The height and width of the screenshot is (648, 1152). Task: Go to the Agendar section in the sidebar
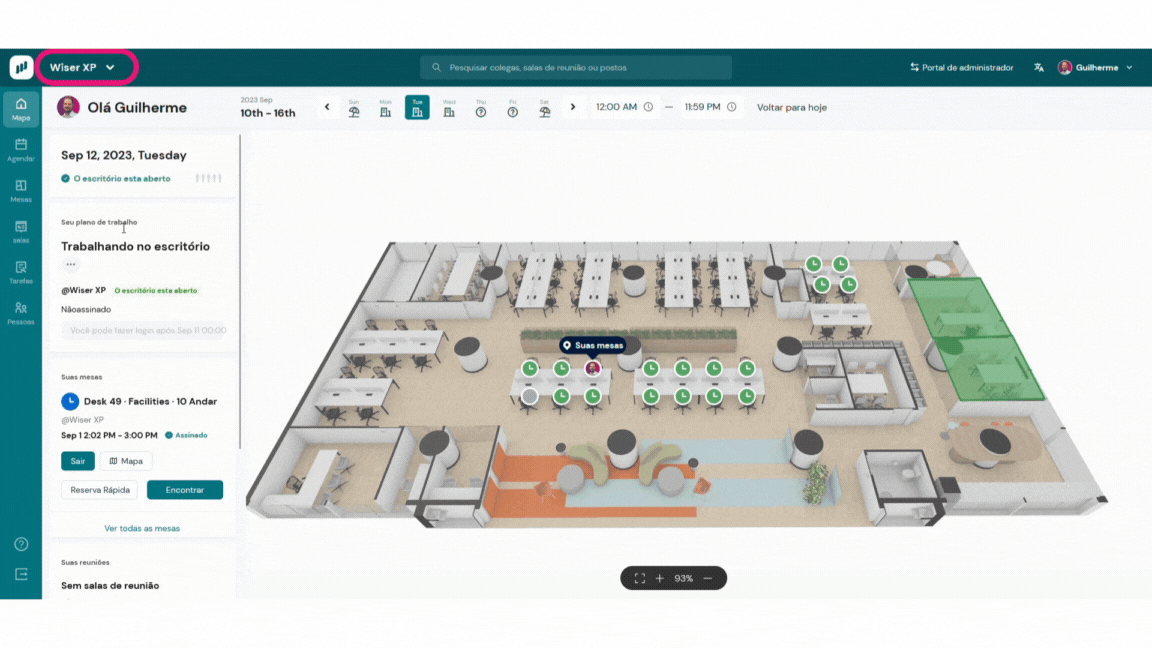click(x=21, y=150)
